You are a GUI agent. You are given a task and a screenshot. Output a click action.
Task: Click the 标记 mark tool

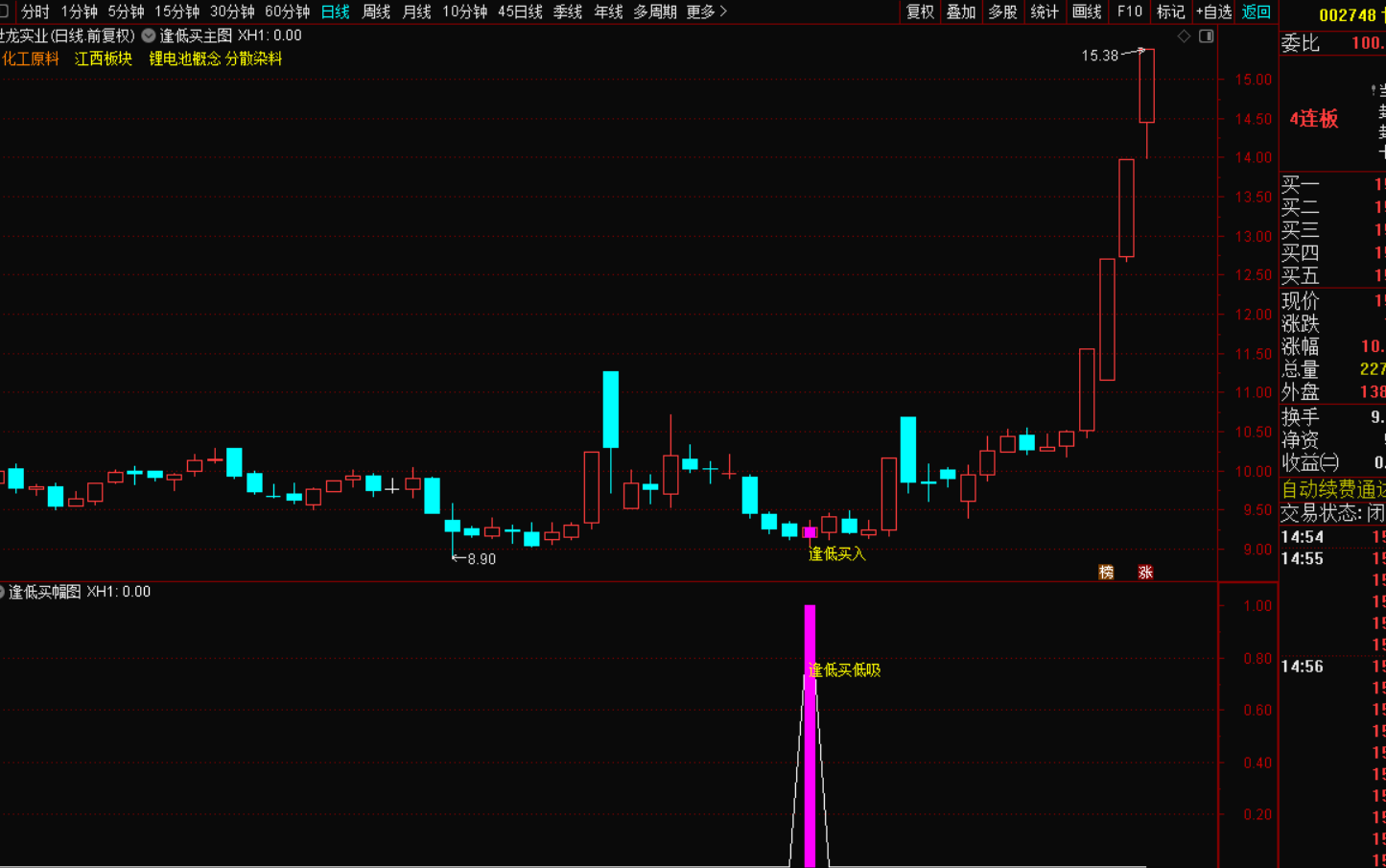[x=1170, y=12]
